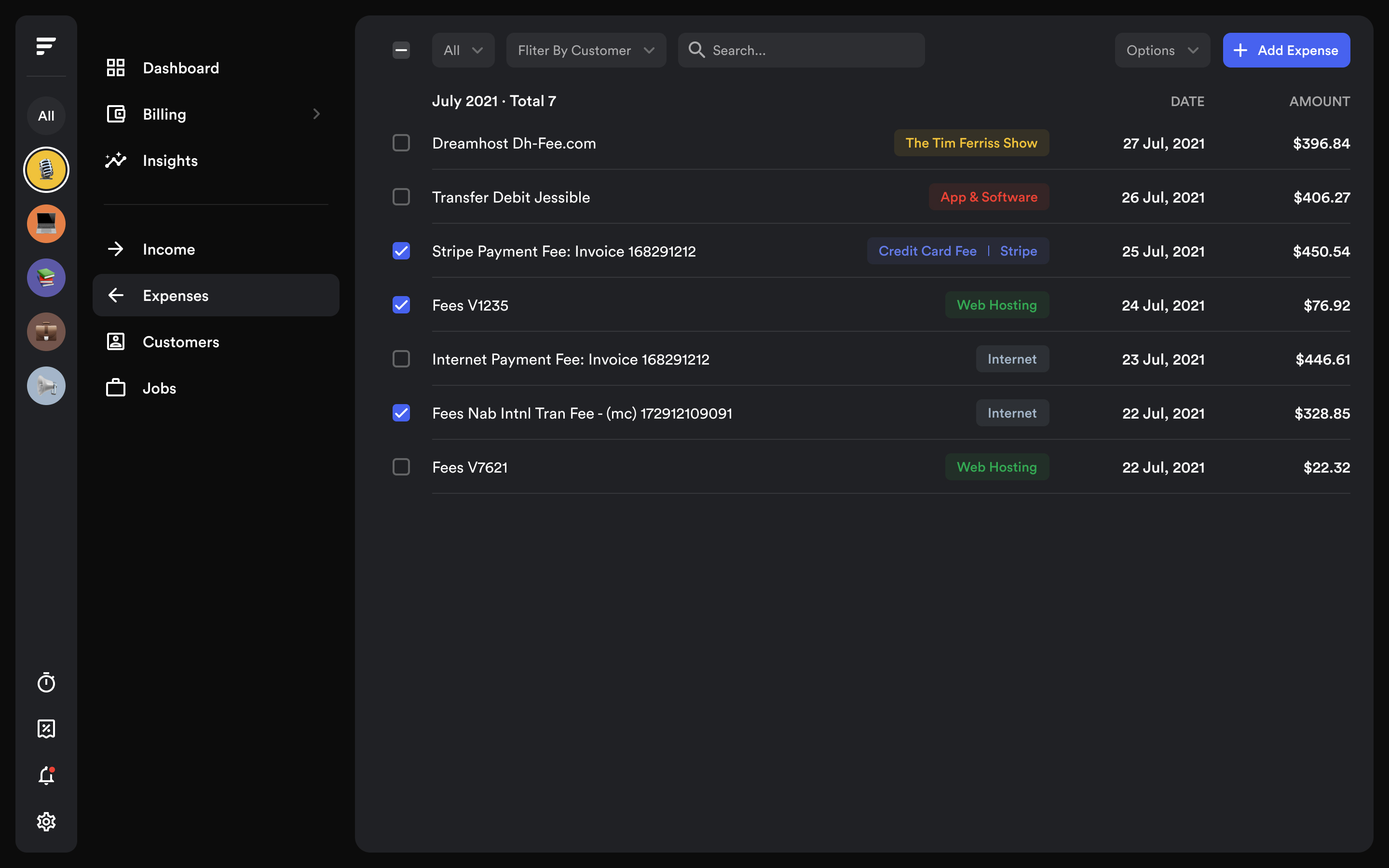Click the Billing expander arrow
The height and width of the screenshot is (868, 1389).
click(316, 113)
